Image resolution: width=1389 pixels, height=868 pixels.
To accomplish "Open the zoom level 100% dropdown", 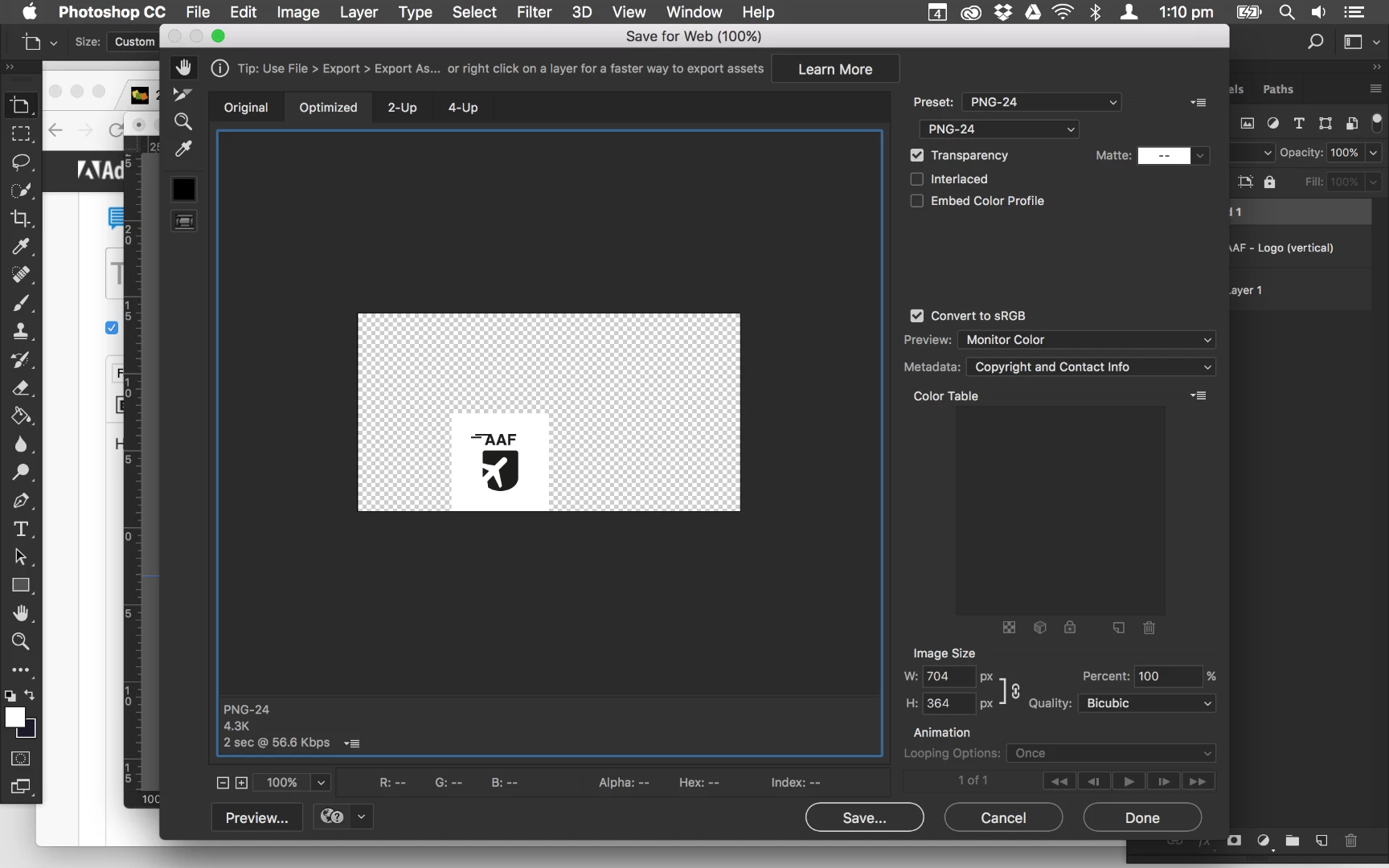I will pyautogui.click(x=321, y=783).
